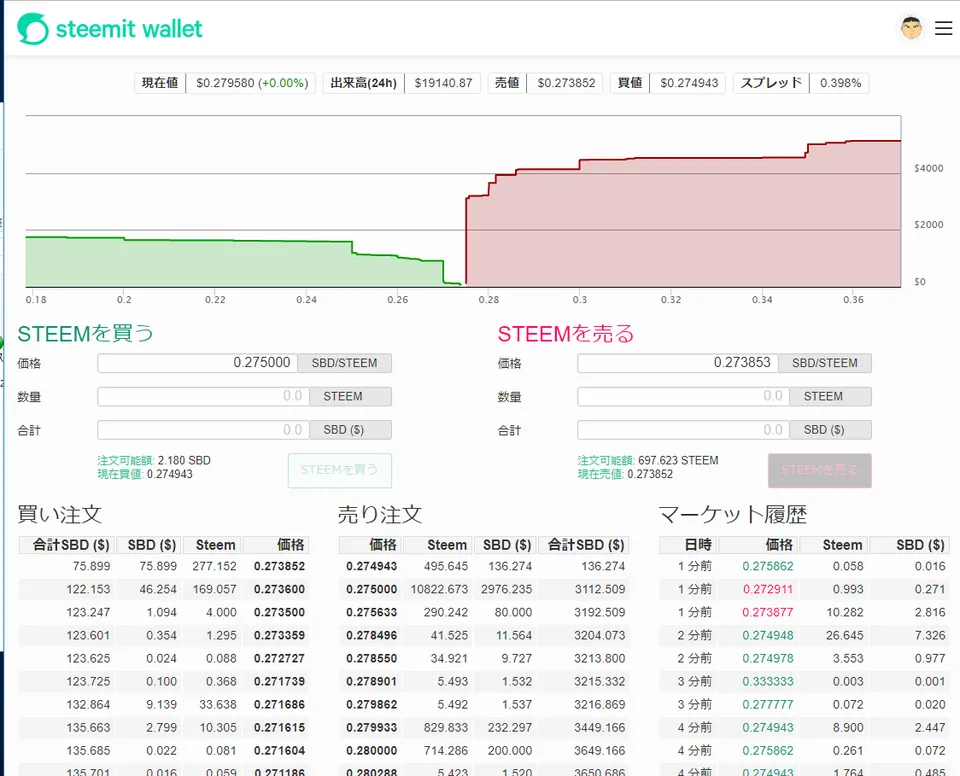Click market history price 0.273877

tap(768, 612)
